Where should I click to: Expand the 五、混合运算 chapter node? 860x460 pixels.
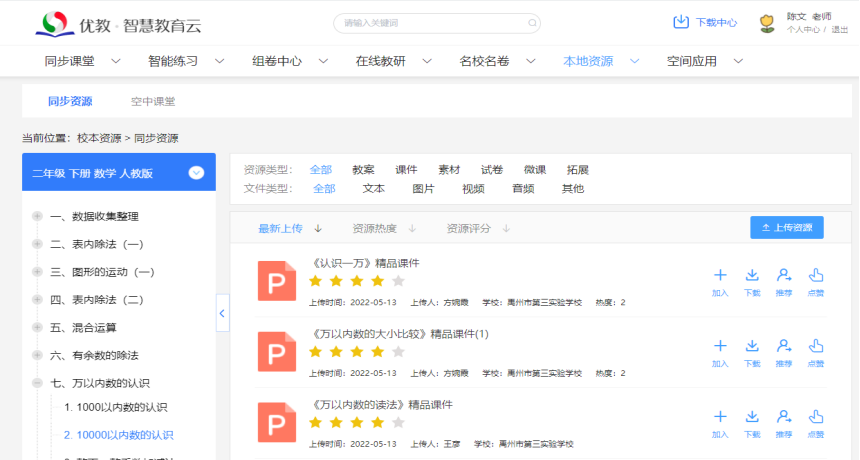[x=37, y=328]
